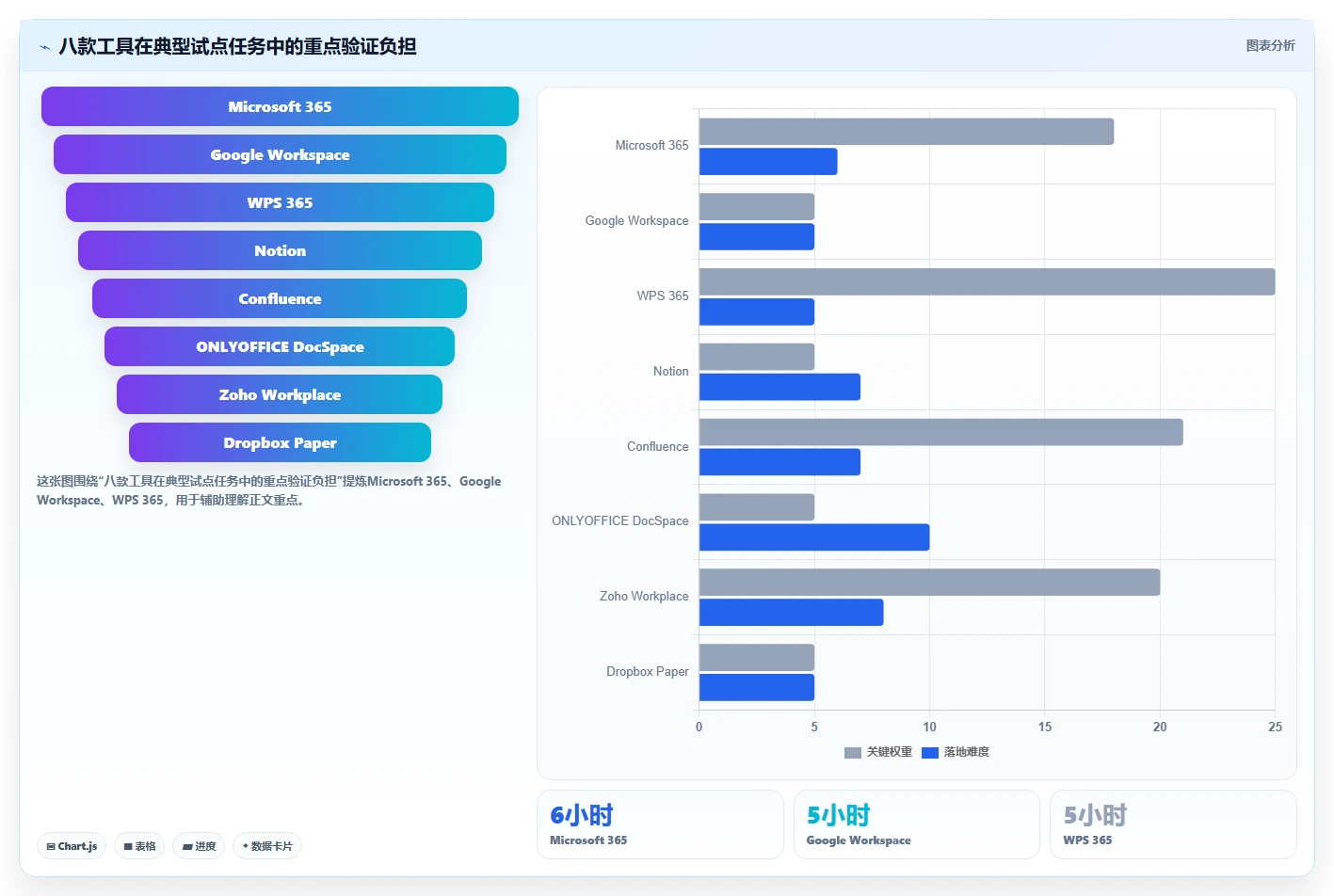
Task: Toggle the 关键权重 legend series
Action: tap(878, 752)
